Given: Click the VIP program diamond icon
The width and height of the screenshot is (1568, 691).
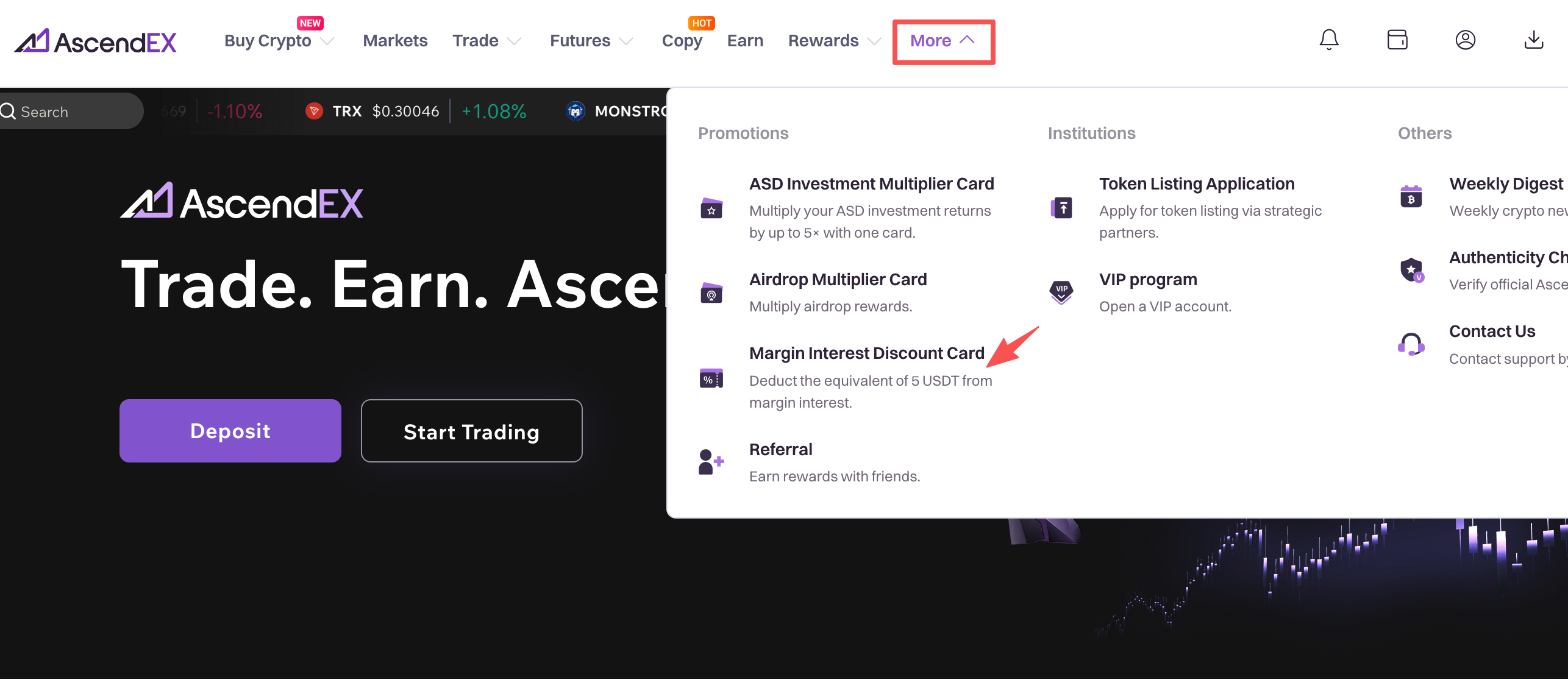Looking at the screenshot, I should point(1061,292).
